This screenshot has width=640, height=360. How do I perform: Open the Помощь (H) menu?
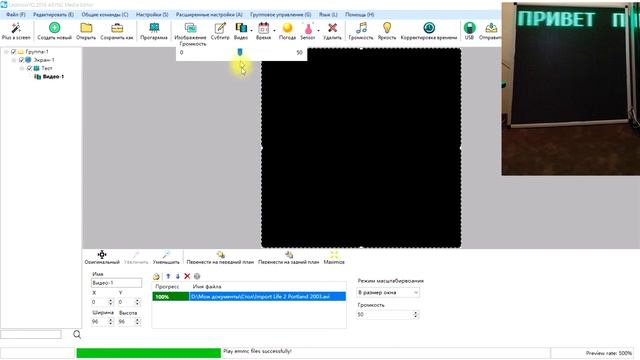360,14
